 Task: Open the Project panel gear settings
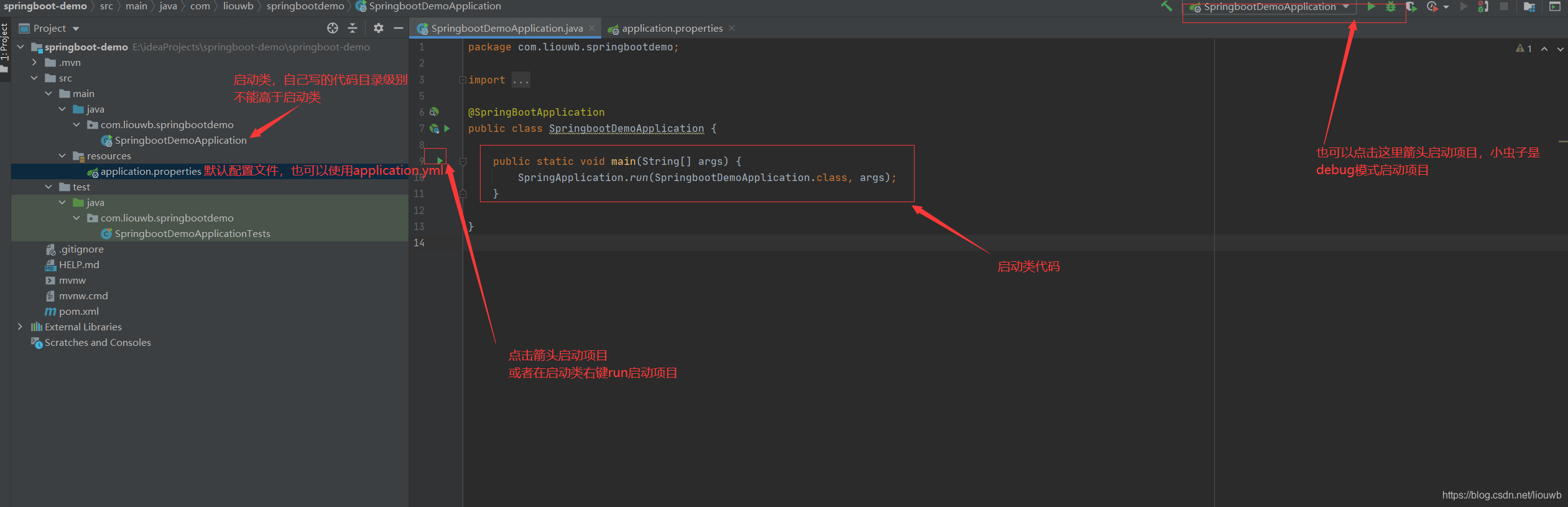coord(378,28)
